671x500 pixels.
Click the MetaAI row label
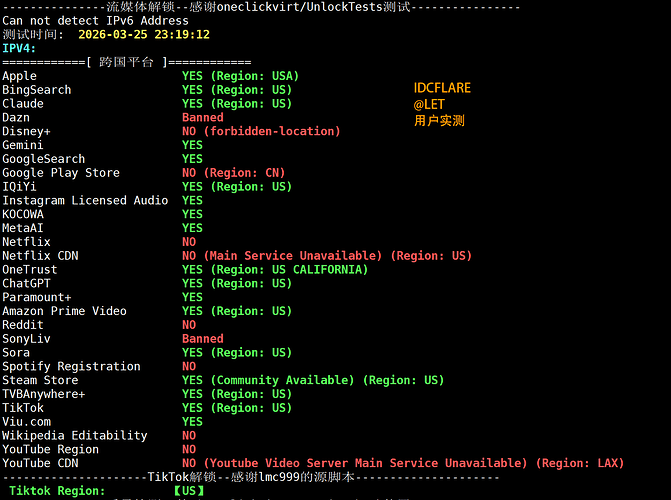pyautogui.click(x=23, y=228)
